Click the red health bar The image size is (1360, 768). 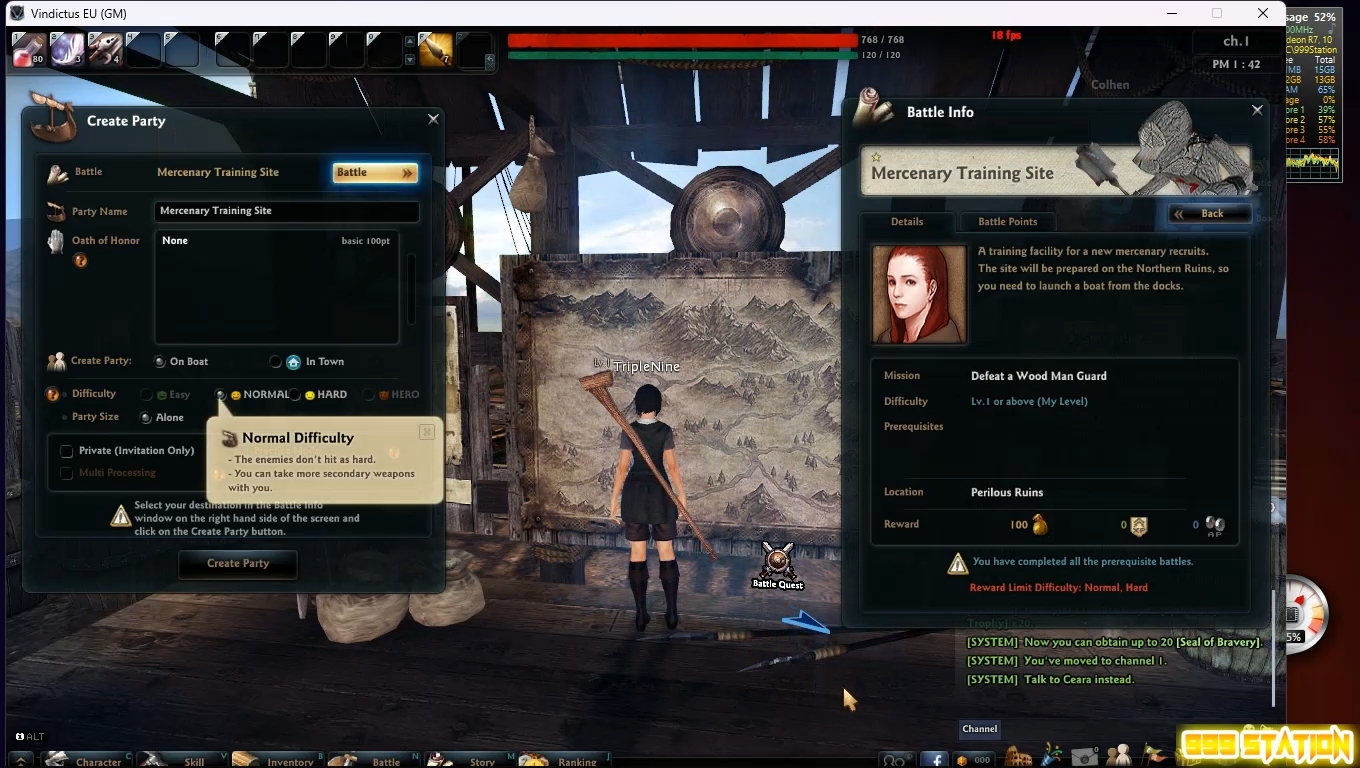[682, 40]
